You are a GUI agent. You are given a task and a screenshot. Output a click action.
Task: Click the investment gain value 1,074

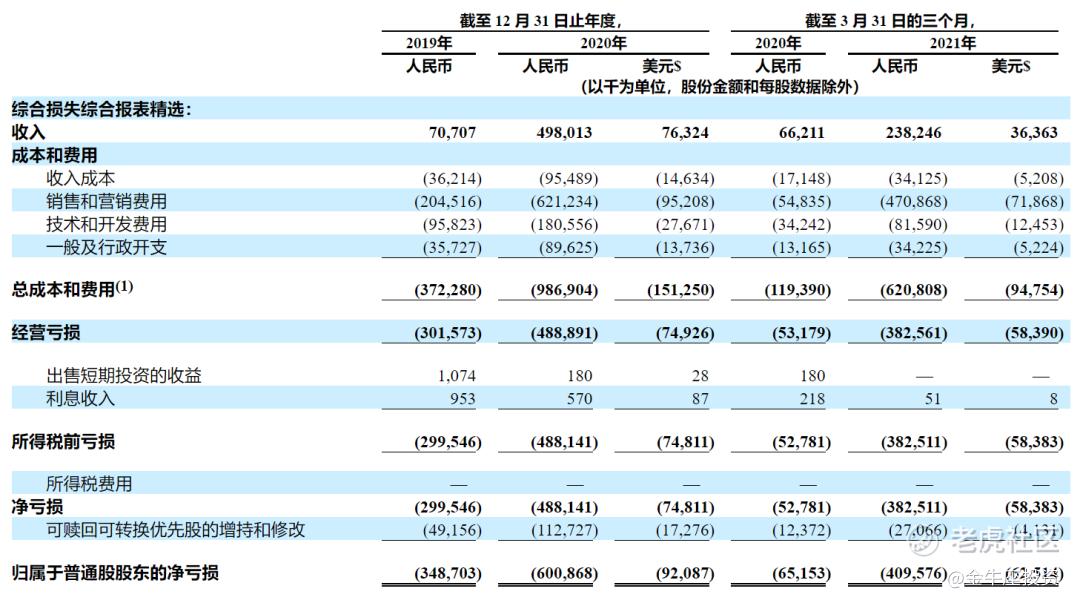(457, 376)
